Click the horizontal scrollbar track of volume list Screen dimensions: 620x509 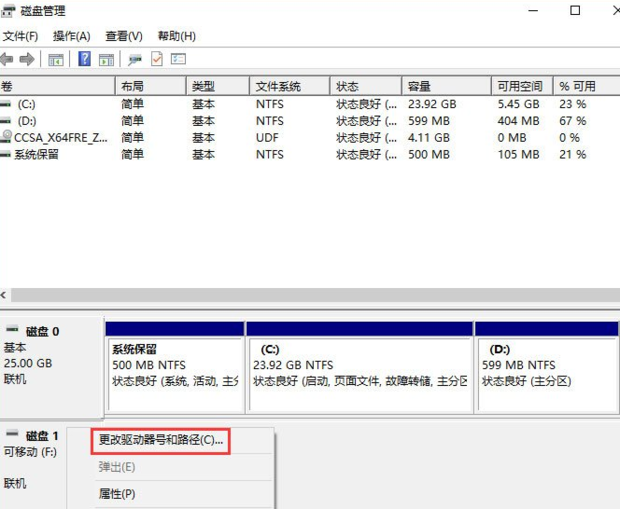[x=316, y=295]
